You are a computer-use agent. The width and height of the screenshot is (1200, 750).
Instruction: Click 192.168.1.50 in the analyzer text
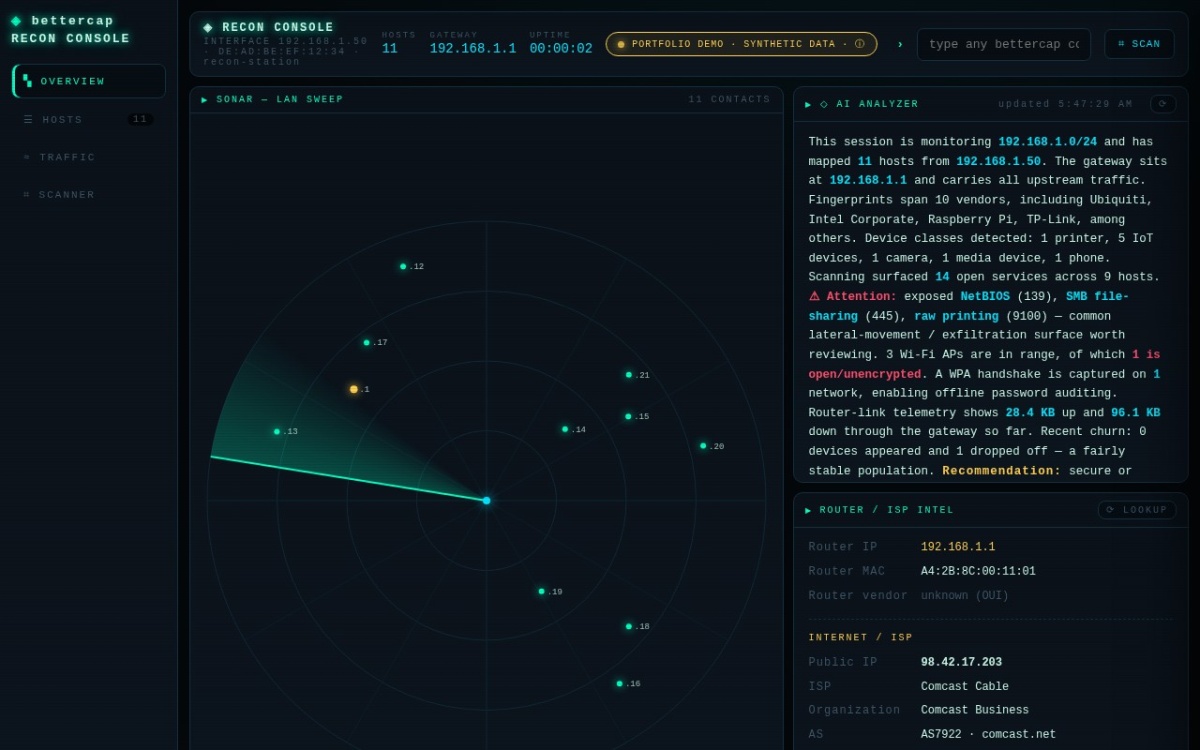998,162
